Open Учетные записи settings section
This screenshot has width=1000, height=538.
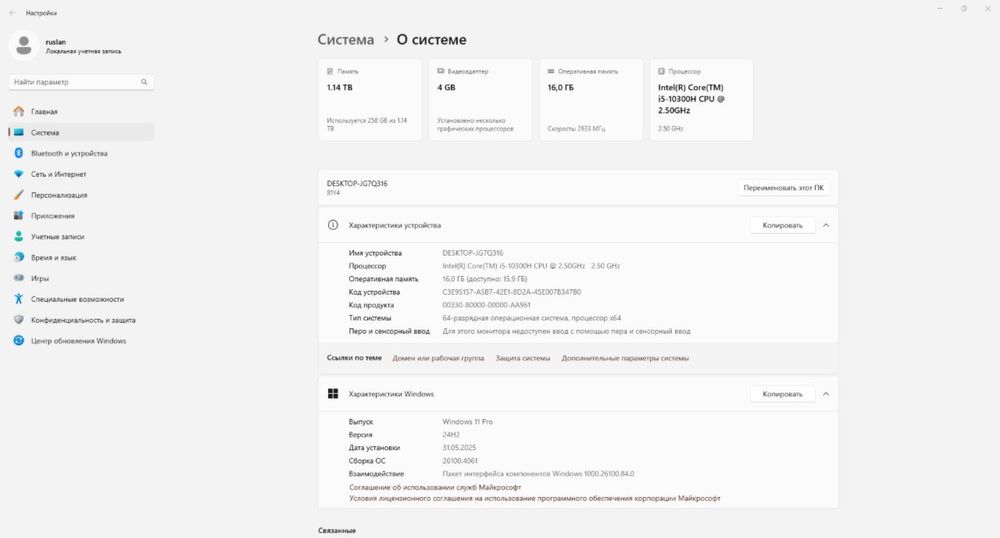[x=81, y=236]
